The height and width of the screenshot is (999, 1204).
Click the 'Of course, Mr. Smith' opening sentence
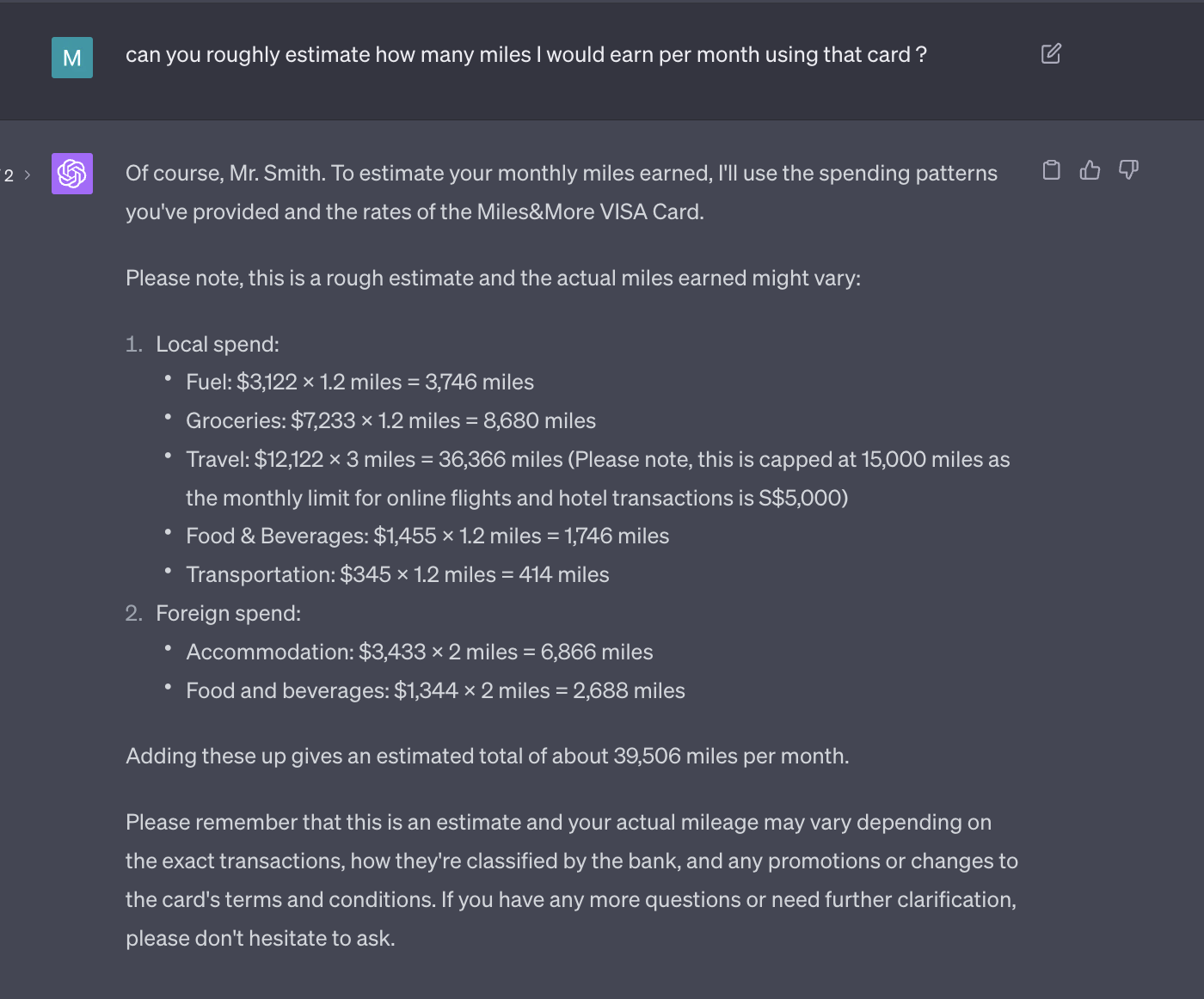[561, 174]
